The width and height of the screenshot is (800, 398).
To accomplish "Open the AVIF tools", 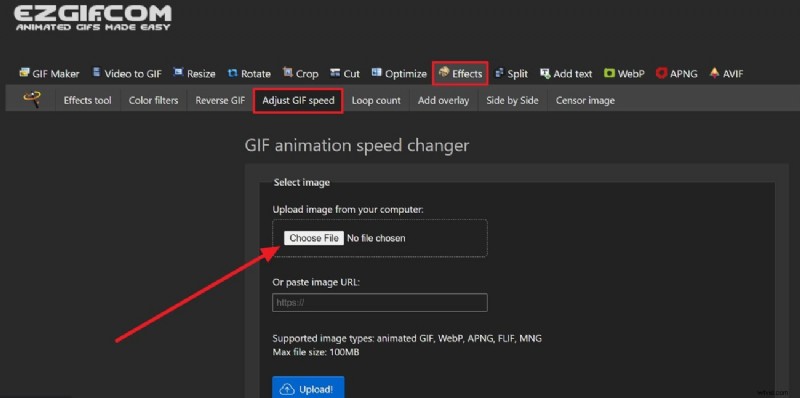I will [x=726, y=73].
